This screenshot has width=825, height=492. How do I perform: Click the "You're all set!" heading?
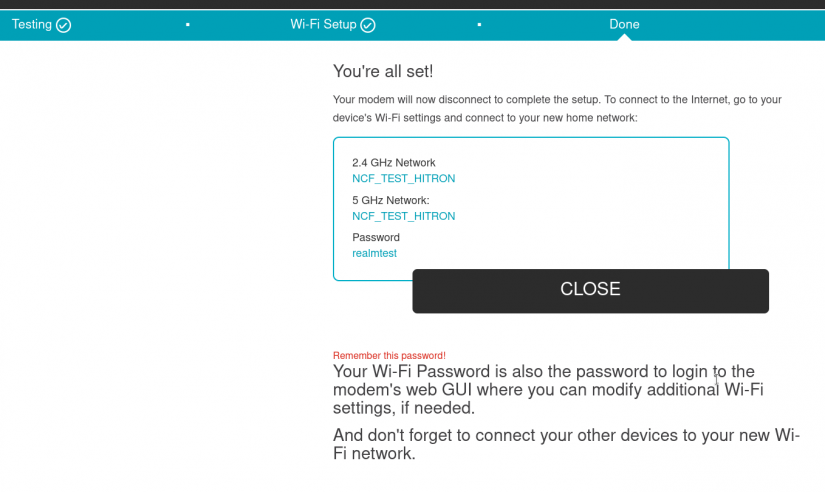click(383, 72)
